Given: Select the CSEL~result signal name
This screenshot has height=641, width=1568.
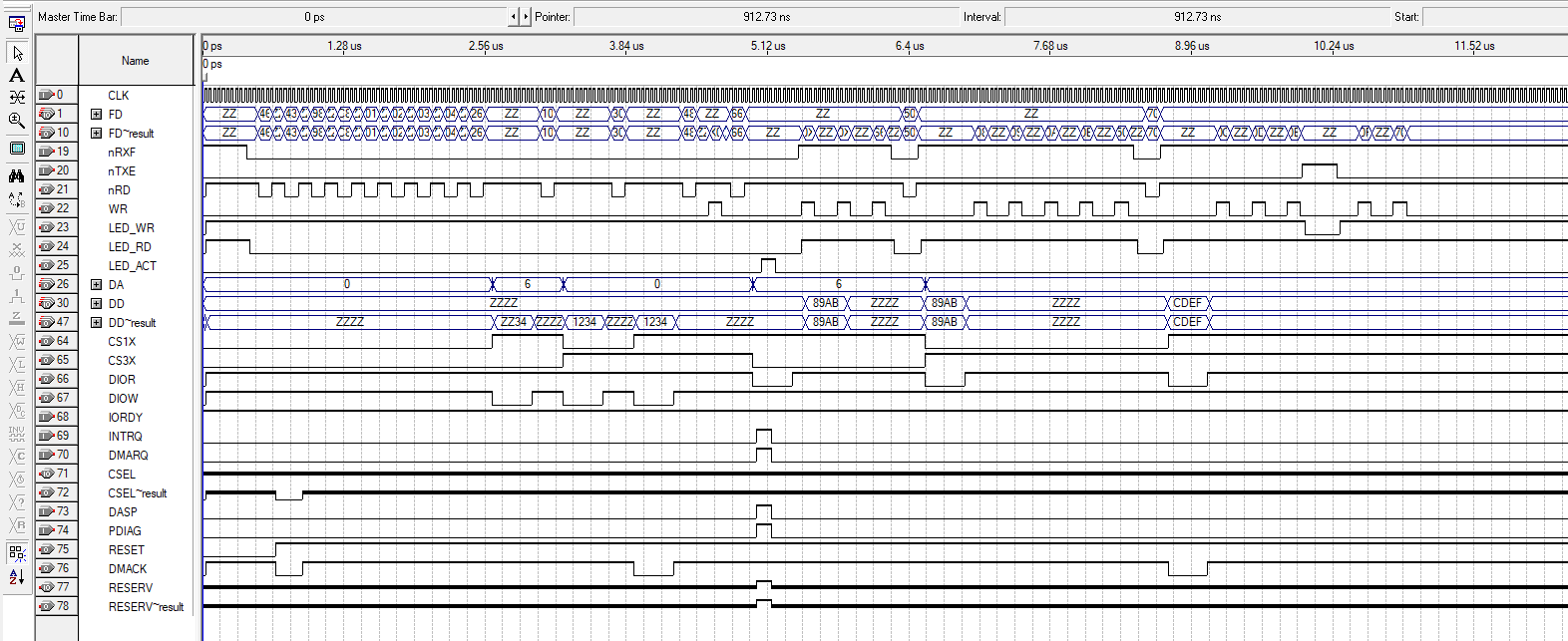Looking at the screenshot, I should pyautogui.click(x=138, y=492).
